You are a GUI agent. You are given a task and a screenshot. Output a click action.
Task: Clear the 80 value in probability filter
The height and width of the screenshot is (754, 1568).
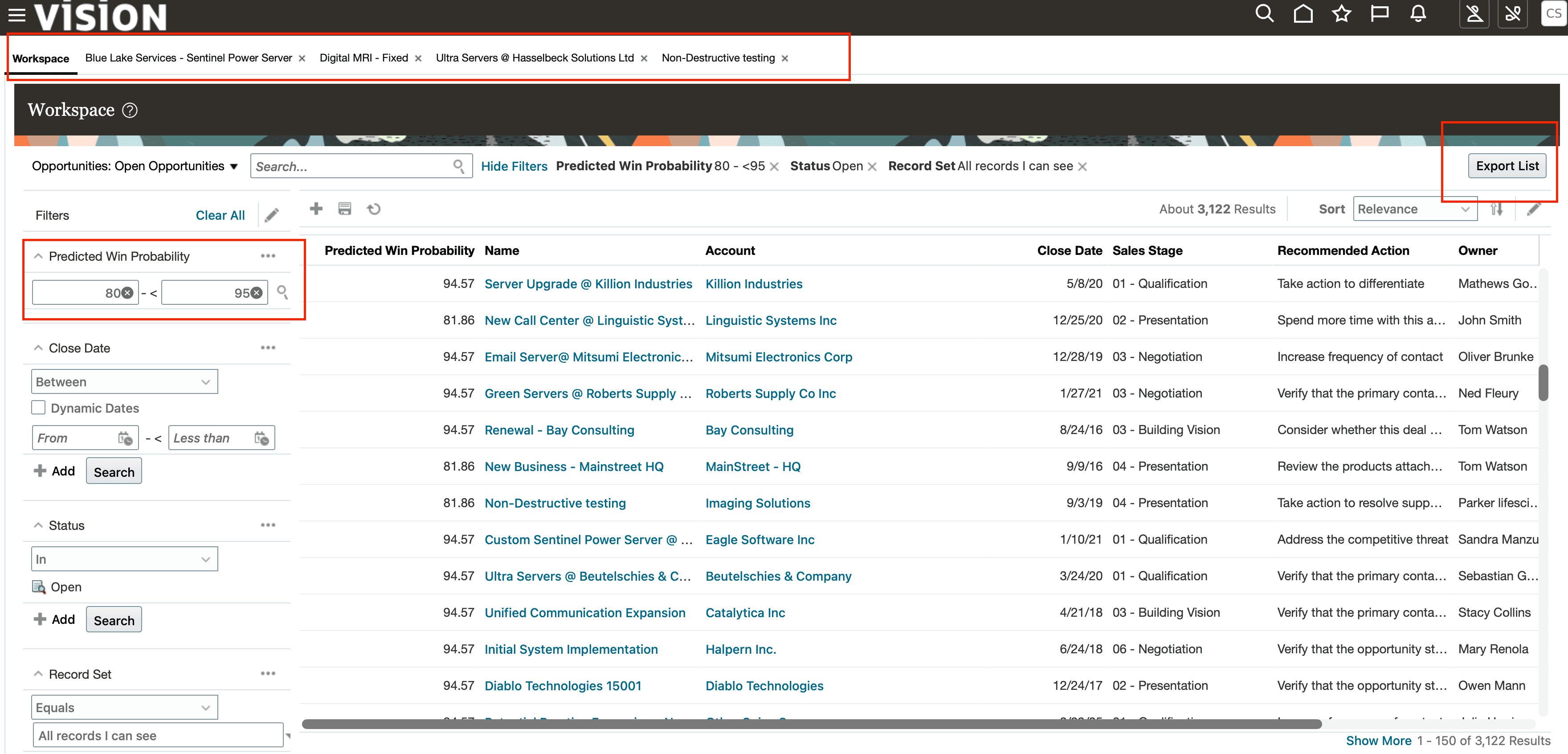tap(127, 293)
